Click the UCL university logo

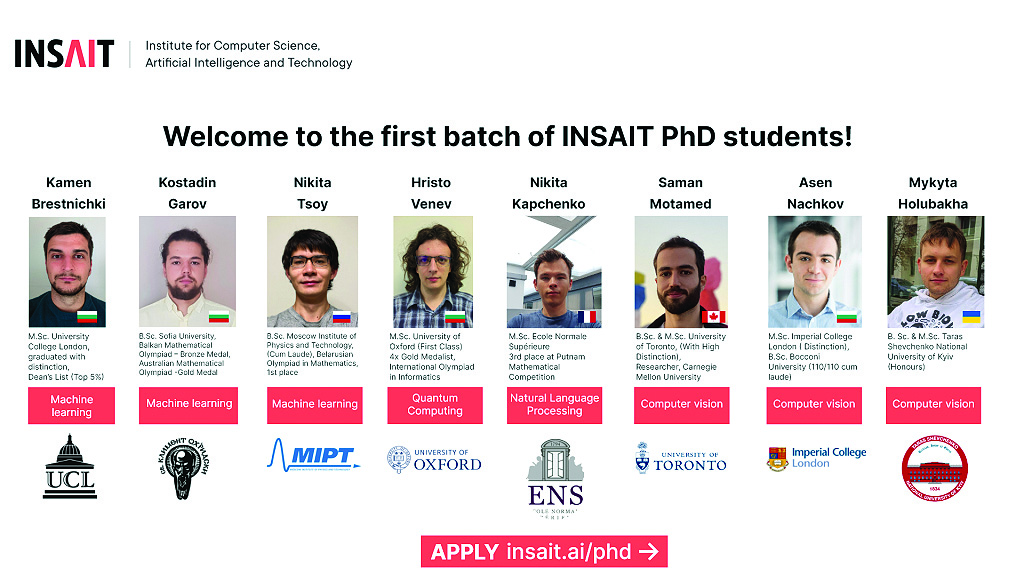click(x=70, y=467)
